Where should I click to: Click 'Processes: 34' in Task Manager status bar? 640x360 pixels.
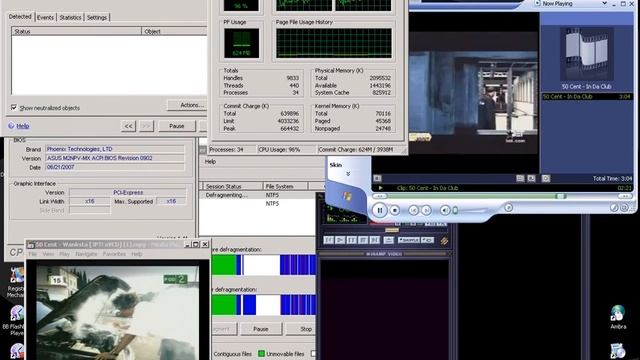pyautogui.click(x=226, y=150)
